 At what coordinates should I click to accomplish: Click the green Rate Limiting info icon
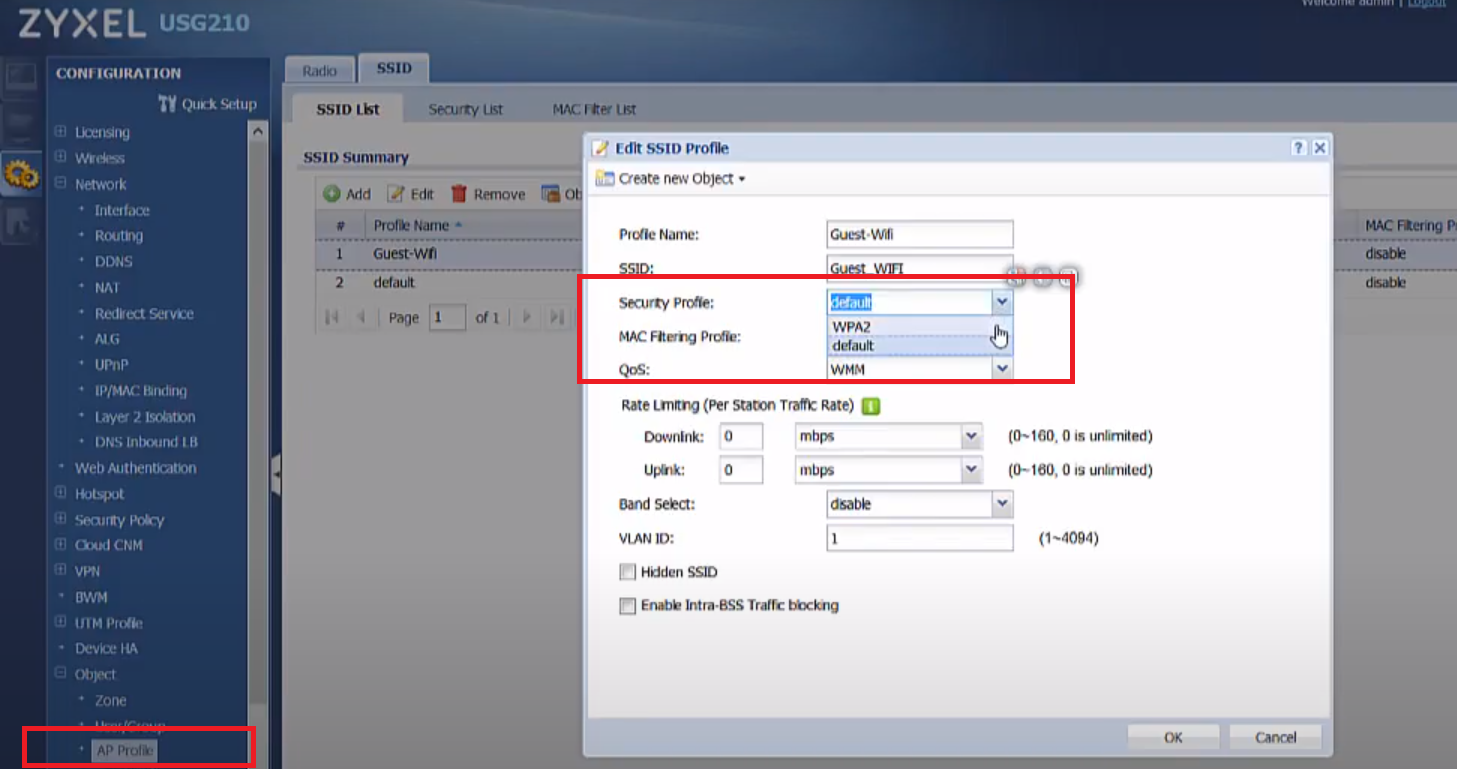tap(870, 406)
